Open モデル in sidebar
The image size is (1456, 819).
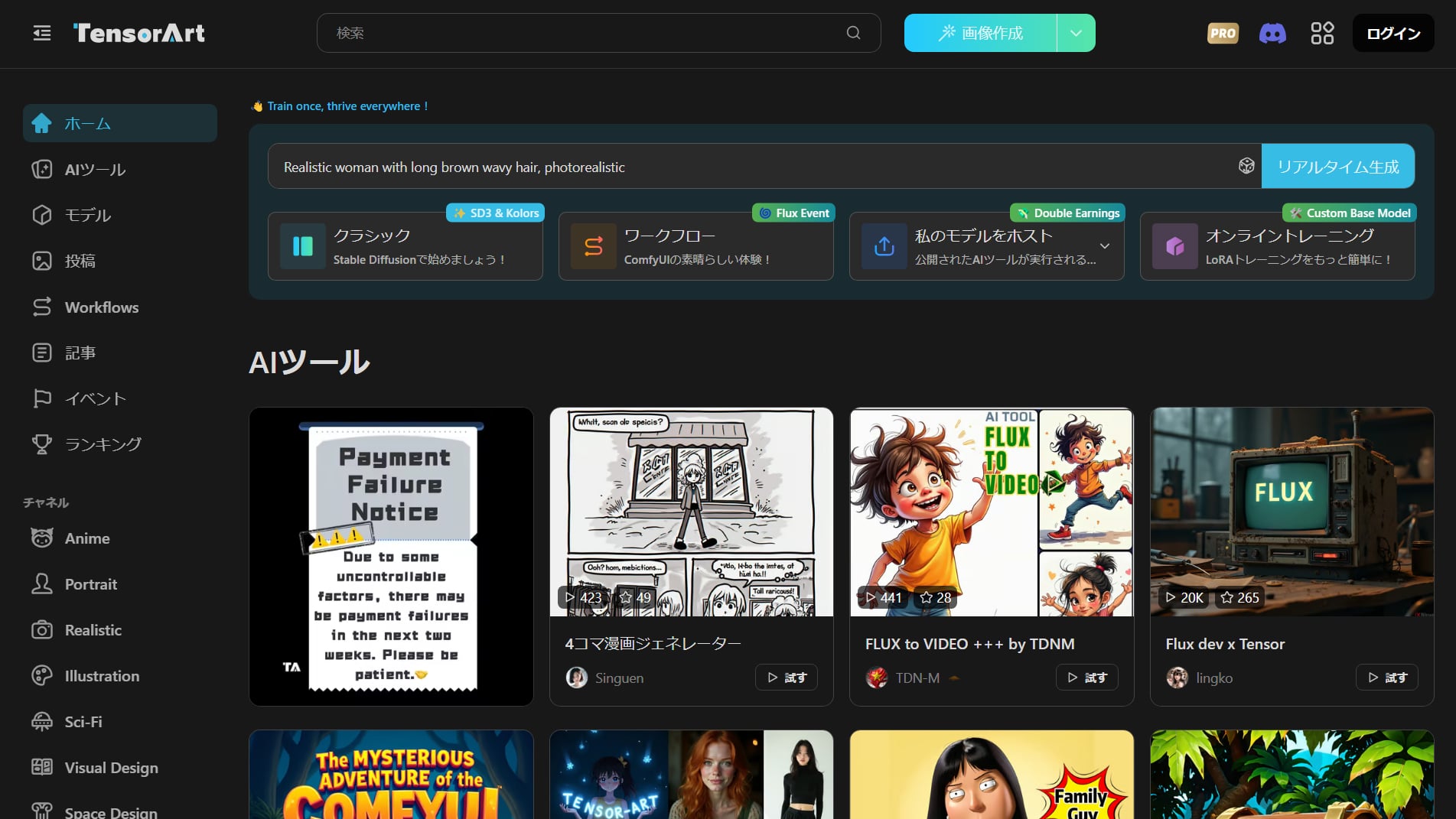[x=120, y=215]
